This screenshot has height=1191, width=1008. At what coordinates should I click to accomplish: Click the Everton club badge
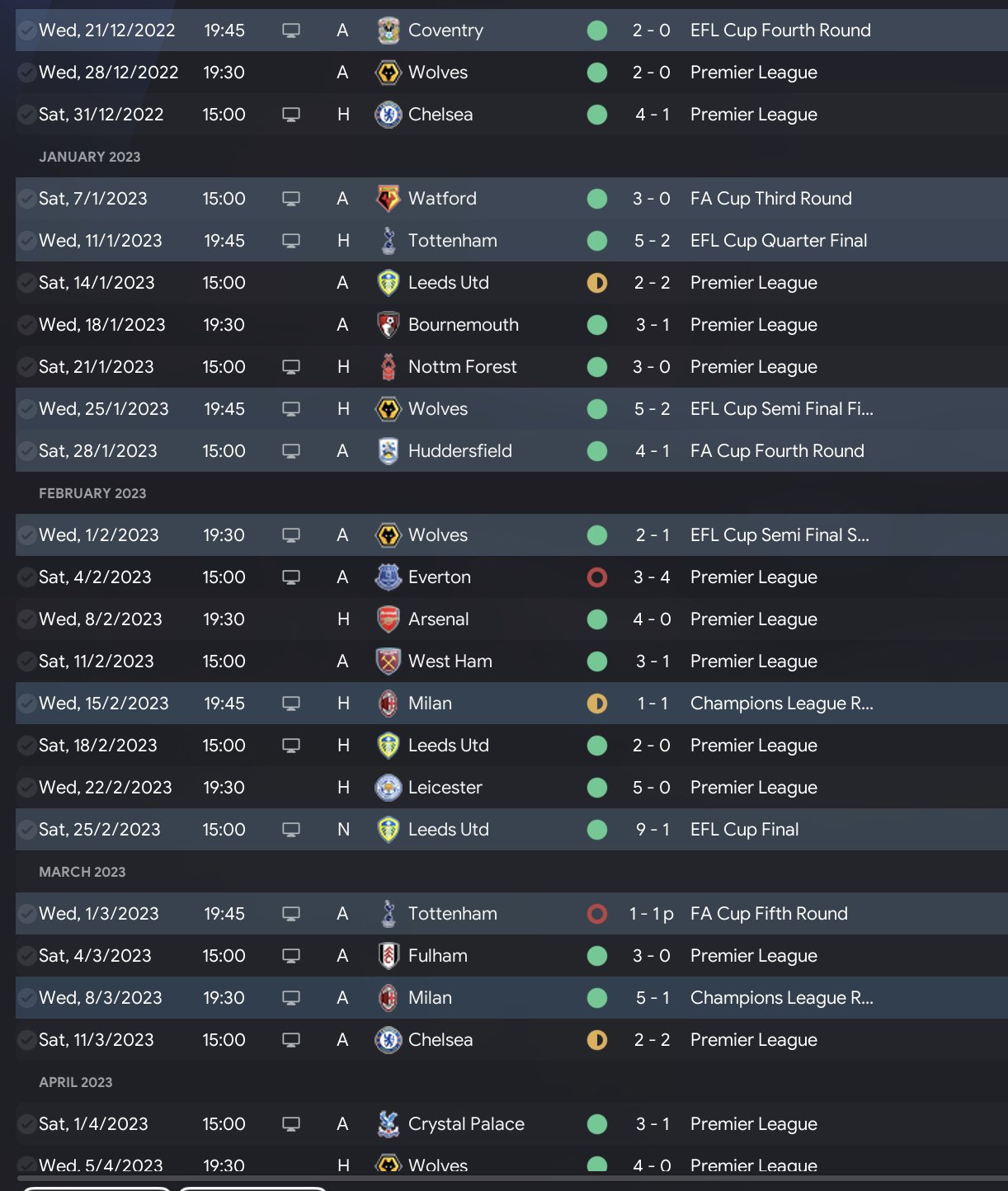click(x=388, y=577)
